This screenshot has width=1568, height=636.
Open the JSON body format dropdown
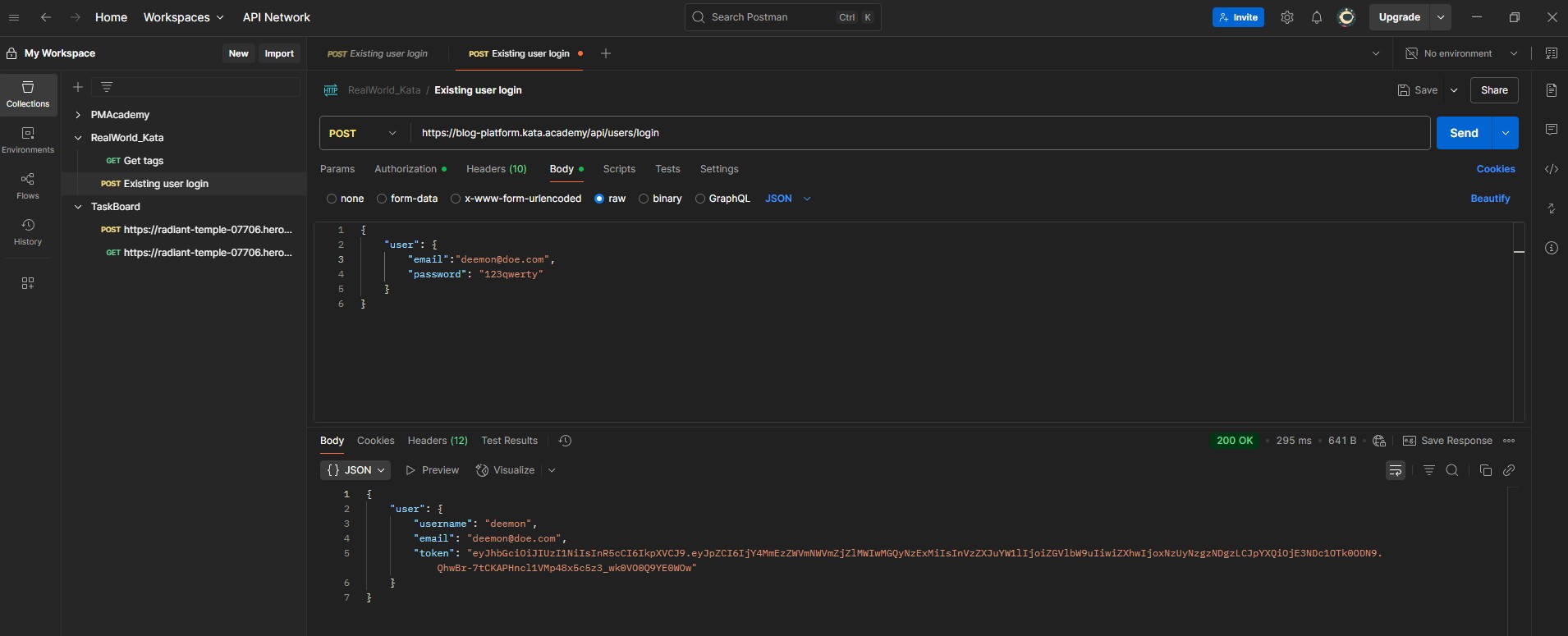(x=788, y=199)
